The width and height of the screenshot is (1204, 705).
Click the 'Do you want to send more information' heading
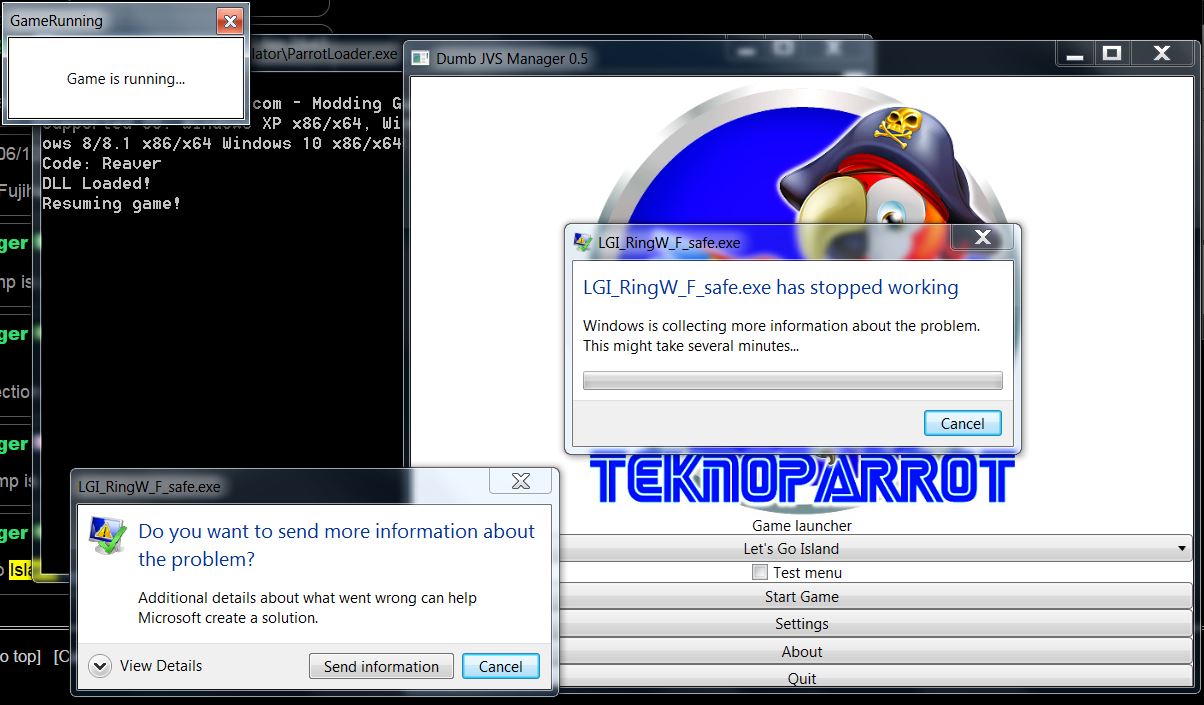(x=336, y=545)
